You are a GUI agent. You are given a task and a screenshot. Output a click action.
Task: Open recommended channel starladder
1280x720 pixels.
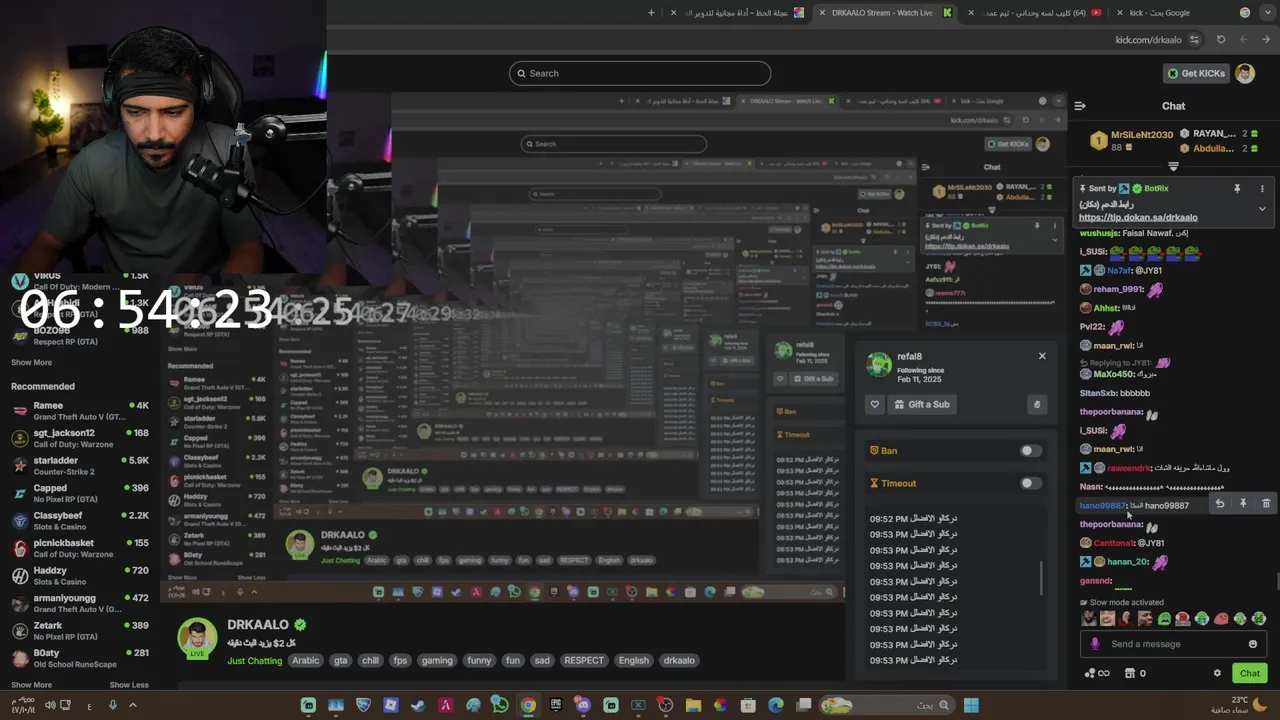80,466
